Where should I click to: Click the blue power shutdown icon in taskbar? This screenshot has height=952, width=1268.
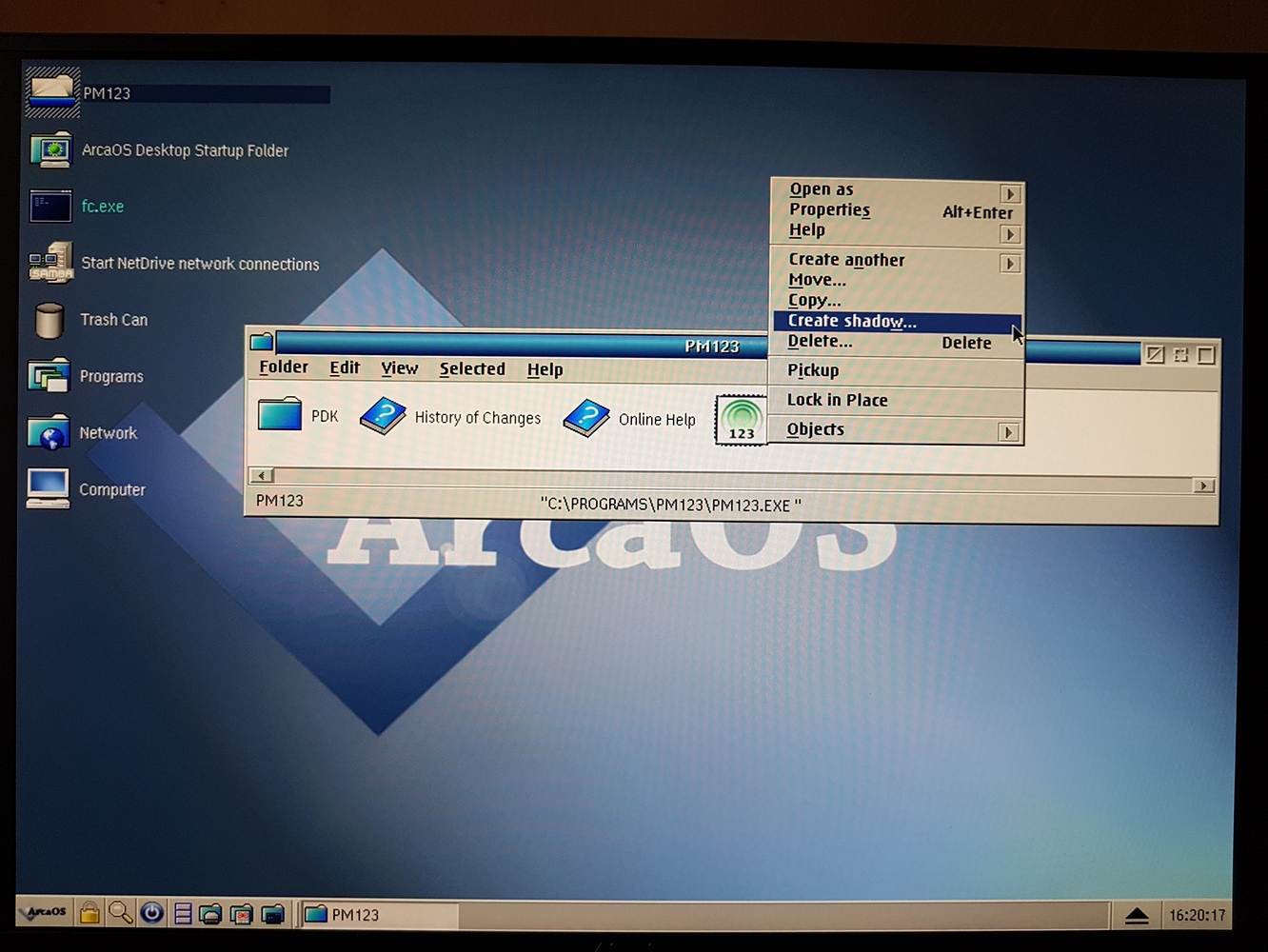[x=151, y=913]
